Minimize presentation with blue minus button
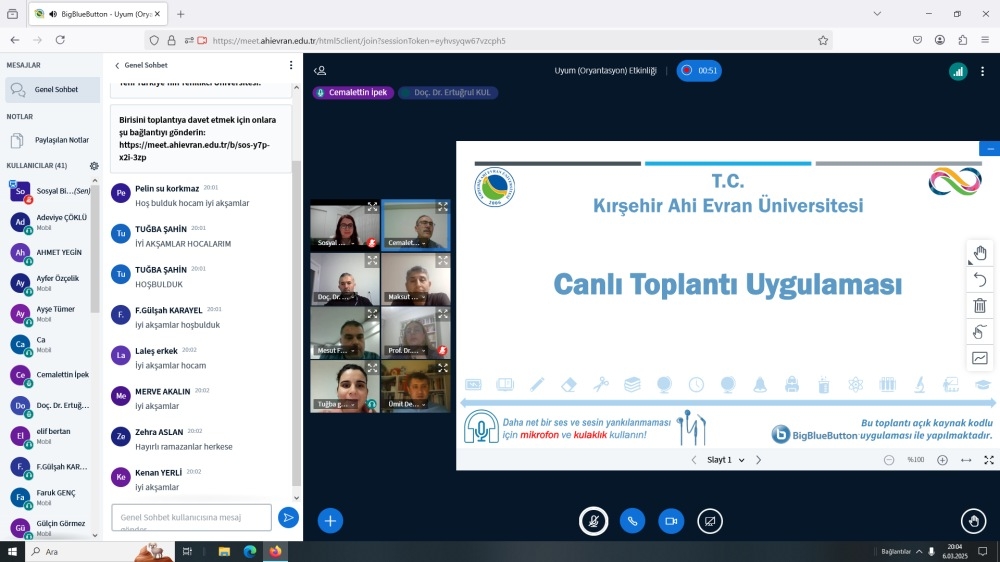The width and height of the screenshot is (1000, 562). click(990, 148)
